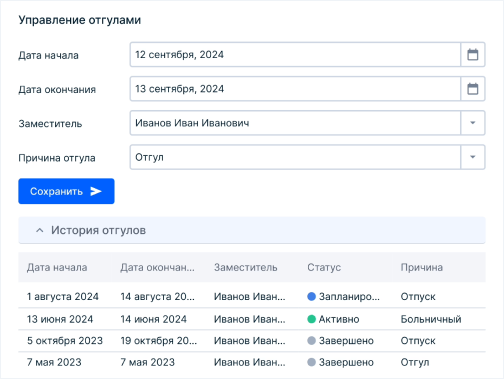Click the Запланиро... status text
504x379 pixels.
(349, 296)
